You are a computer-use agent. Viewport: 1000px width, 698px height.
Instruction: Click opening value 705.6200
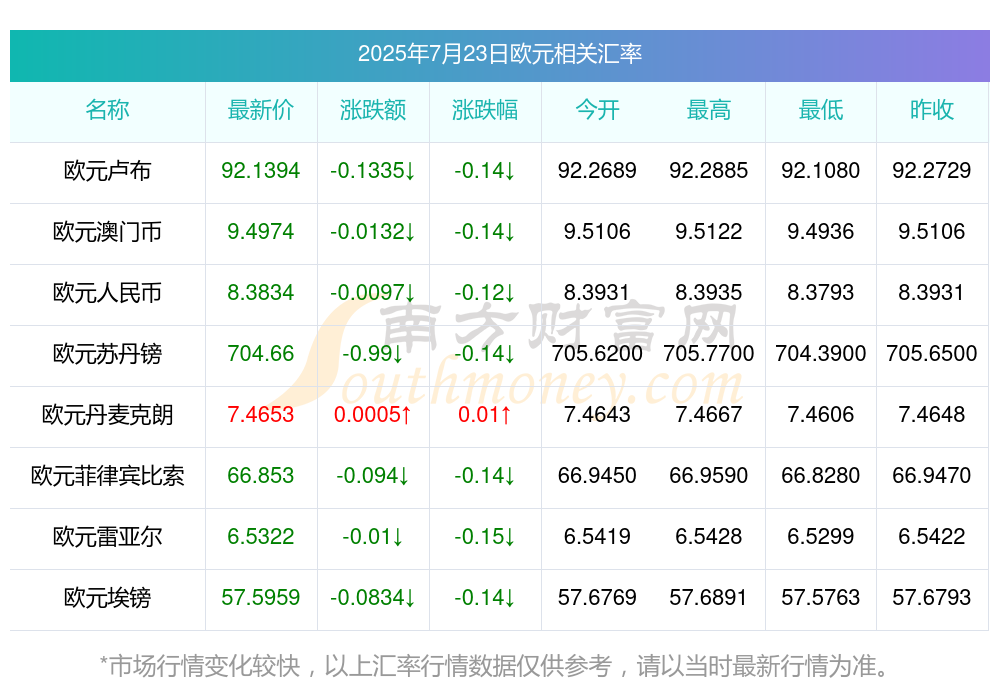[597, 353]
